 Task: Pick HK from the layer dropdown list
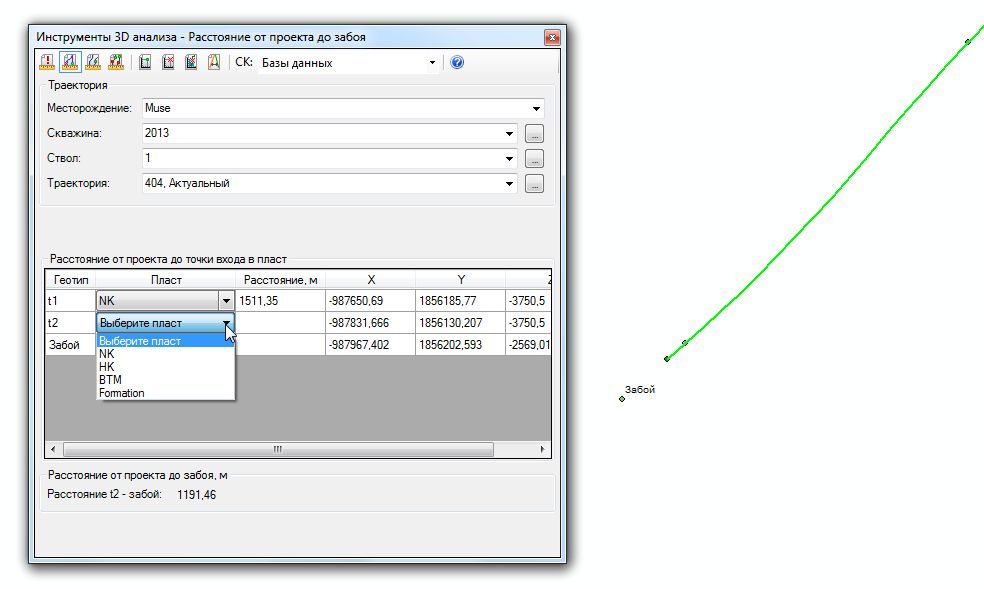click(107, 367)
